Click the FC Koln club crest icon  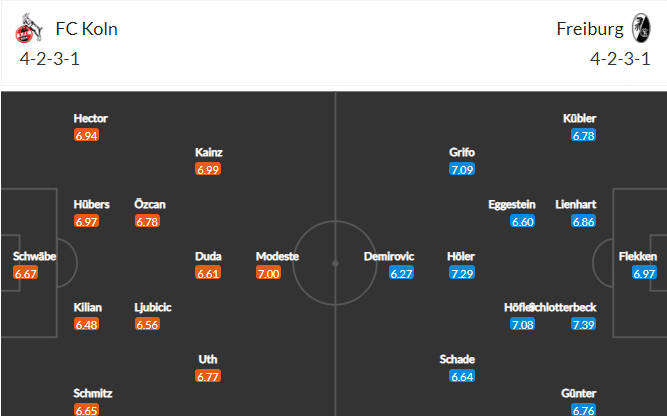pos(29,28)
